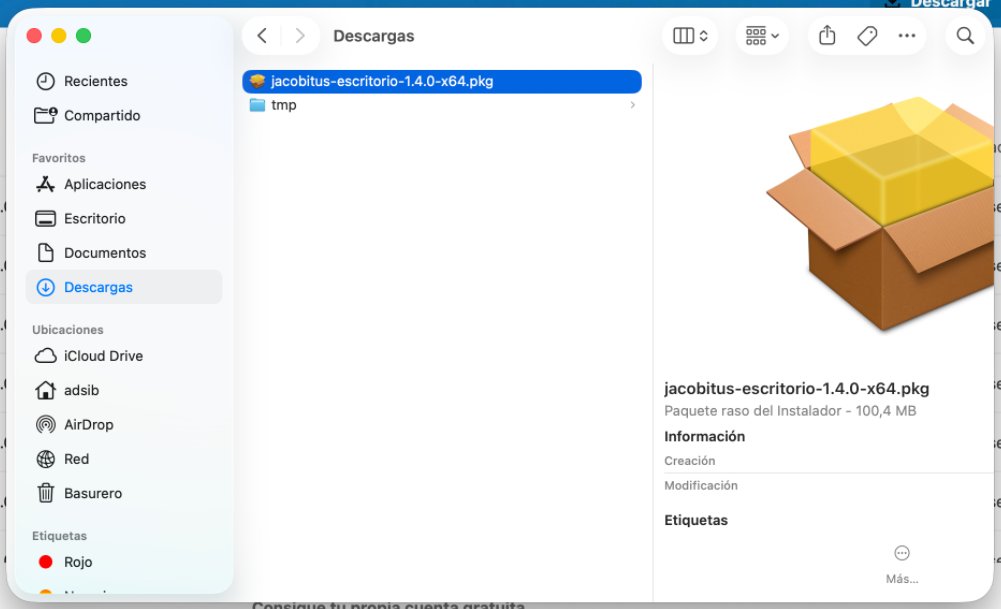
Task: Open Documentos in the sidebar
Action: tap(124, 253)
